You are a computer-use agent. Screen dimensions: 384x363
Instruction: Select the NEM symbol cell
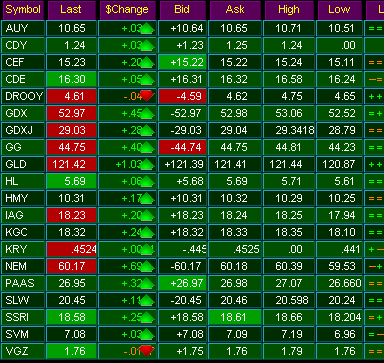pyautogui.click(x=23, y=266)
